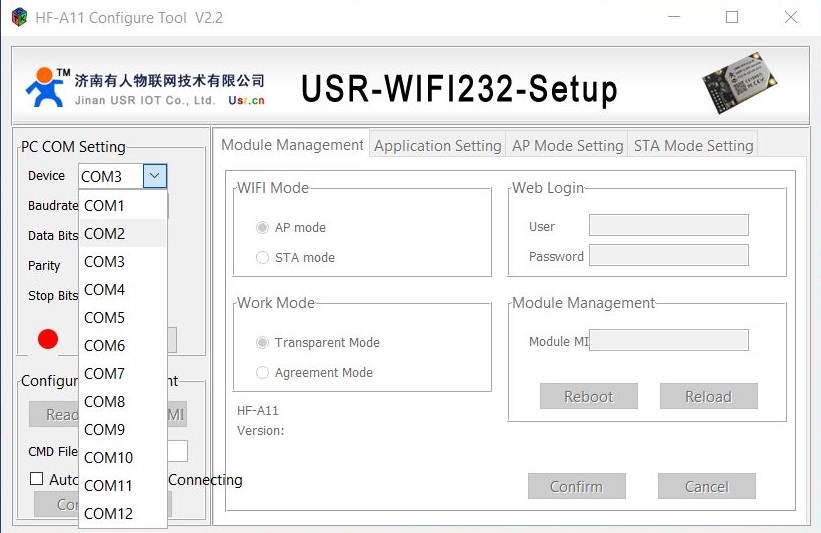
Task: Open the Application Setting tab
Action: pos(438,146)
